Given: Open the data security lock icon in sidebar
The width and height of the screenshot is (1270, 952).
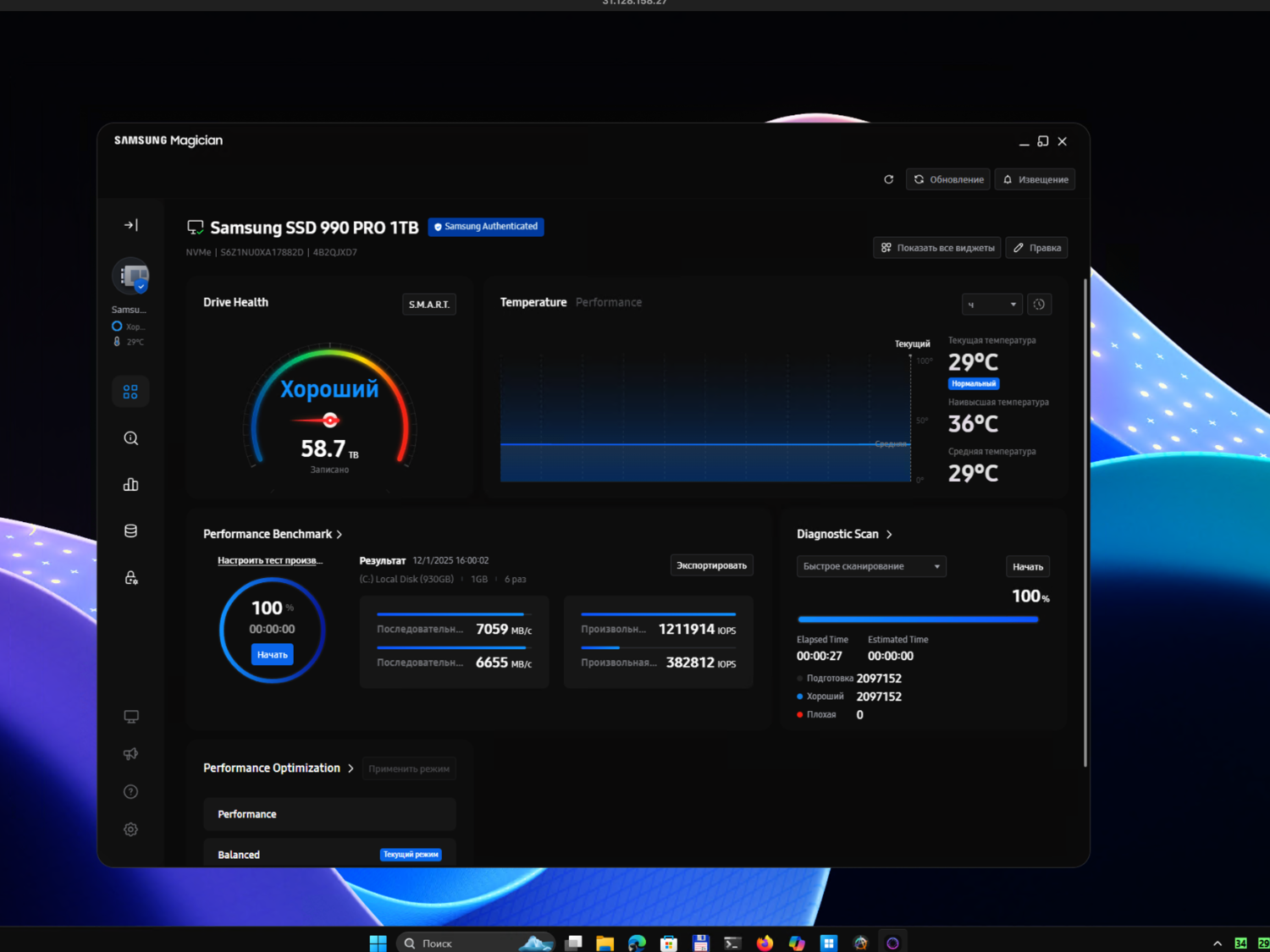Looking at the screenshot, I should point(130,578).
